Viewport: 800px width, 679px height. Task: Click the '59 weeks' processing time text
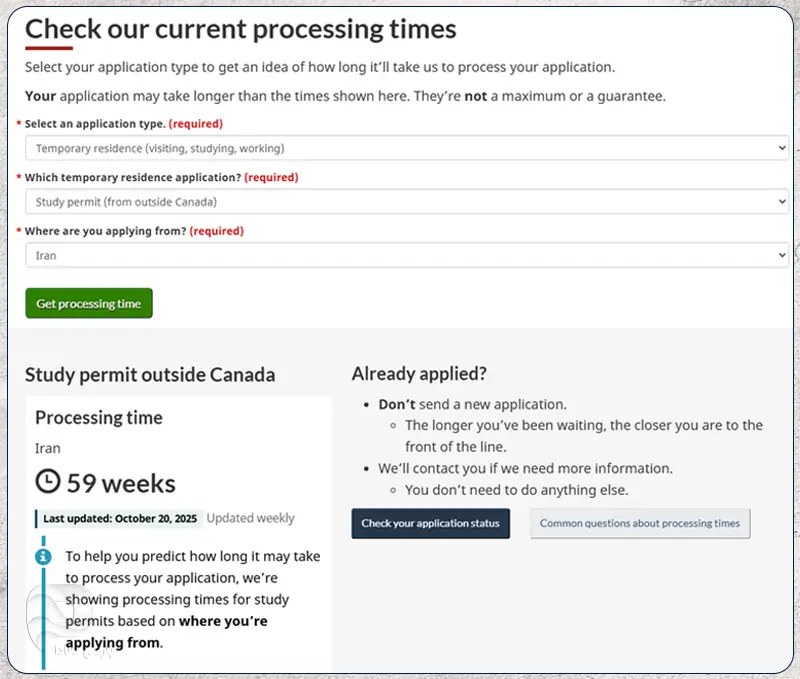coord(121,484)
